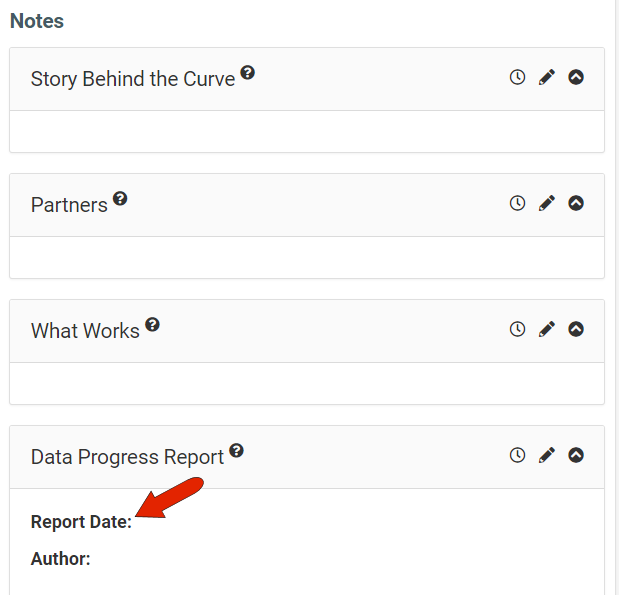Edit the Partners note with pencil
The image size is (619, 595).
coord(547,203)
